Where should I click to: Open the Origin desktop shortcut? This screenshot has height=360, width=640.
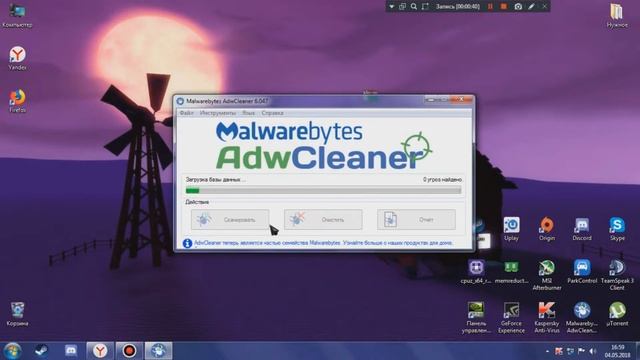pyautogui.click(x=547, y=229)
